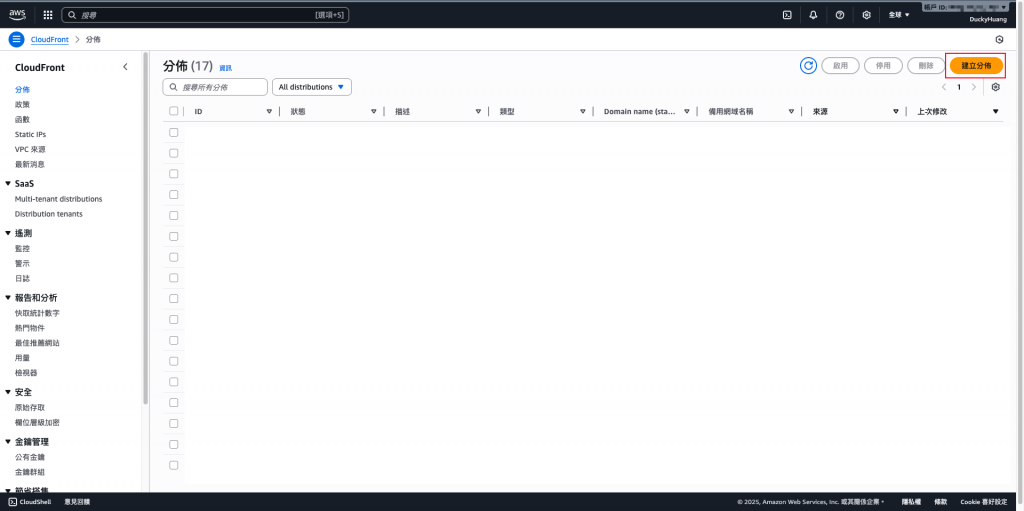
Task: Tick the fifth row checkbox
Action: point(173,215)
